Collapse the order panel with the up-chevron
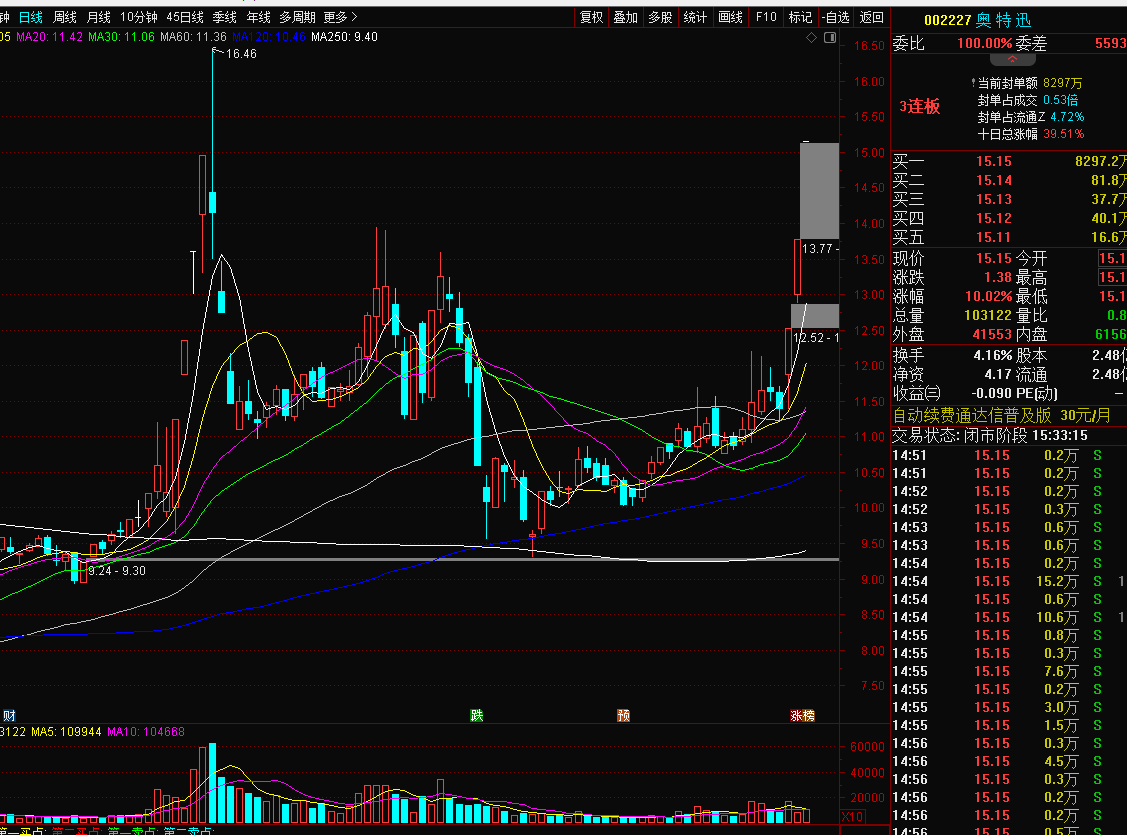This screenshot has width=1127, height=835. [1012, 60]
